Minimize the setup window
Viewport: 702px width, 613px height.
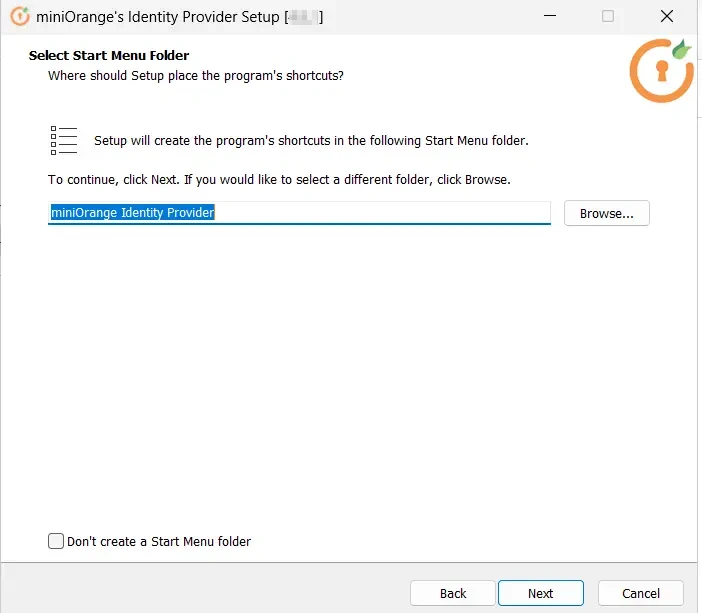550,16
